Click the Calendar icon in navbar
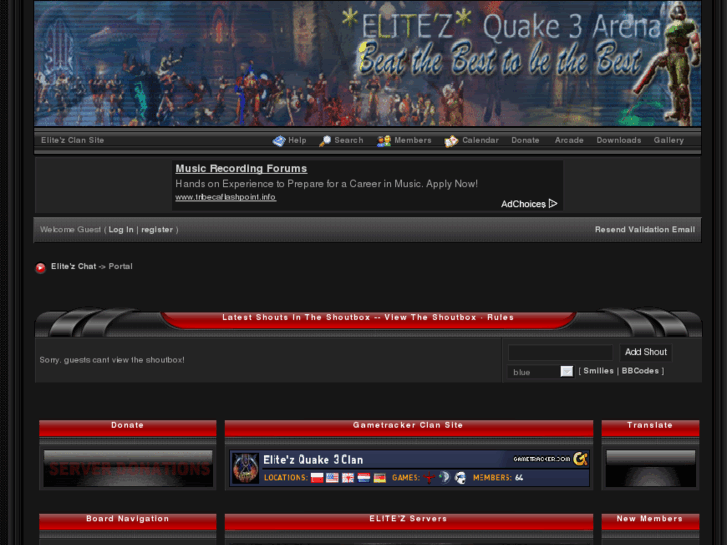Image resolution: width=727 pixels, height=545 pixels. coord(451,141)
